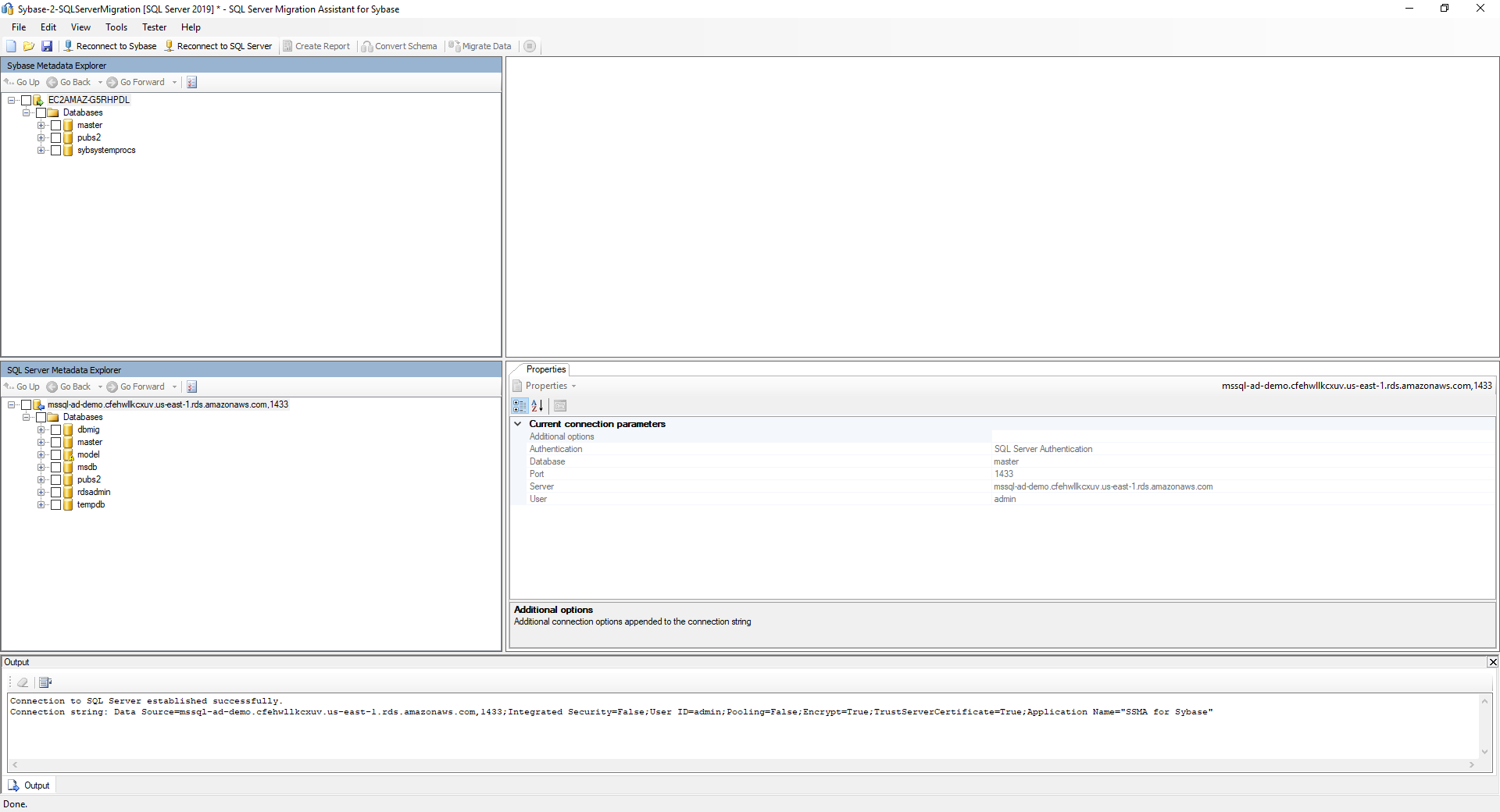Viewport: 1500px width, 812px height.
Task: Click the rightmost icon in the Sybase Explorer toolbar
Action: (192, 82)
